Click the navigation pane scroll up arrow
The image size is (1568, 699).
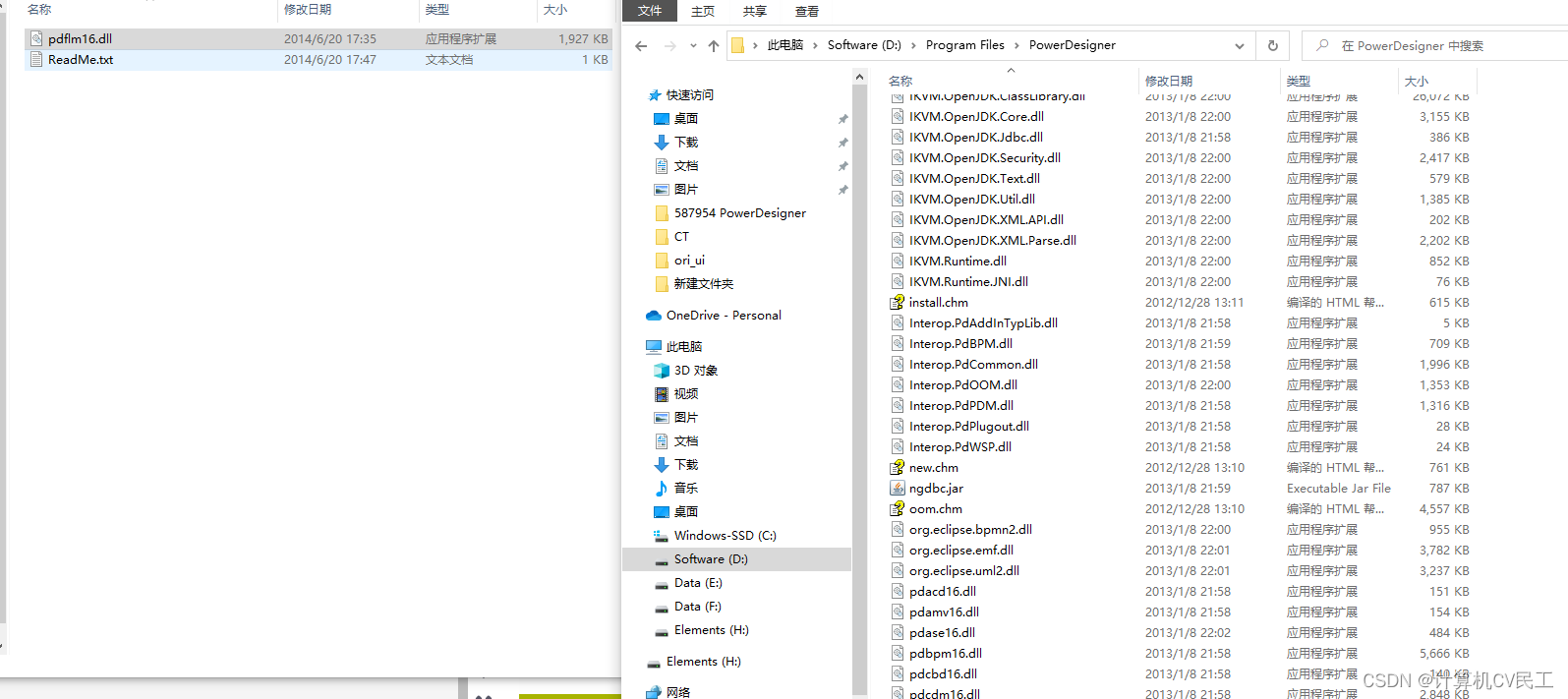click(x=860, y=78)
